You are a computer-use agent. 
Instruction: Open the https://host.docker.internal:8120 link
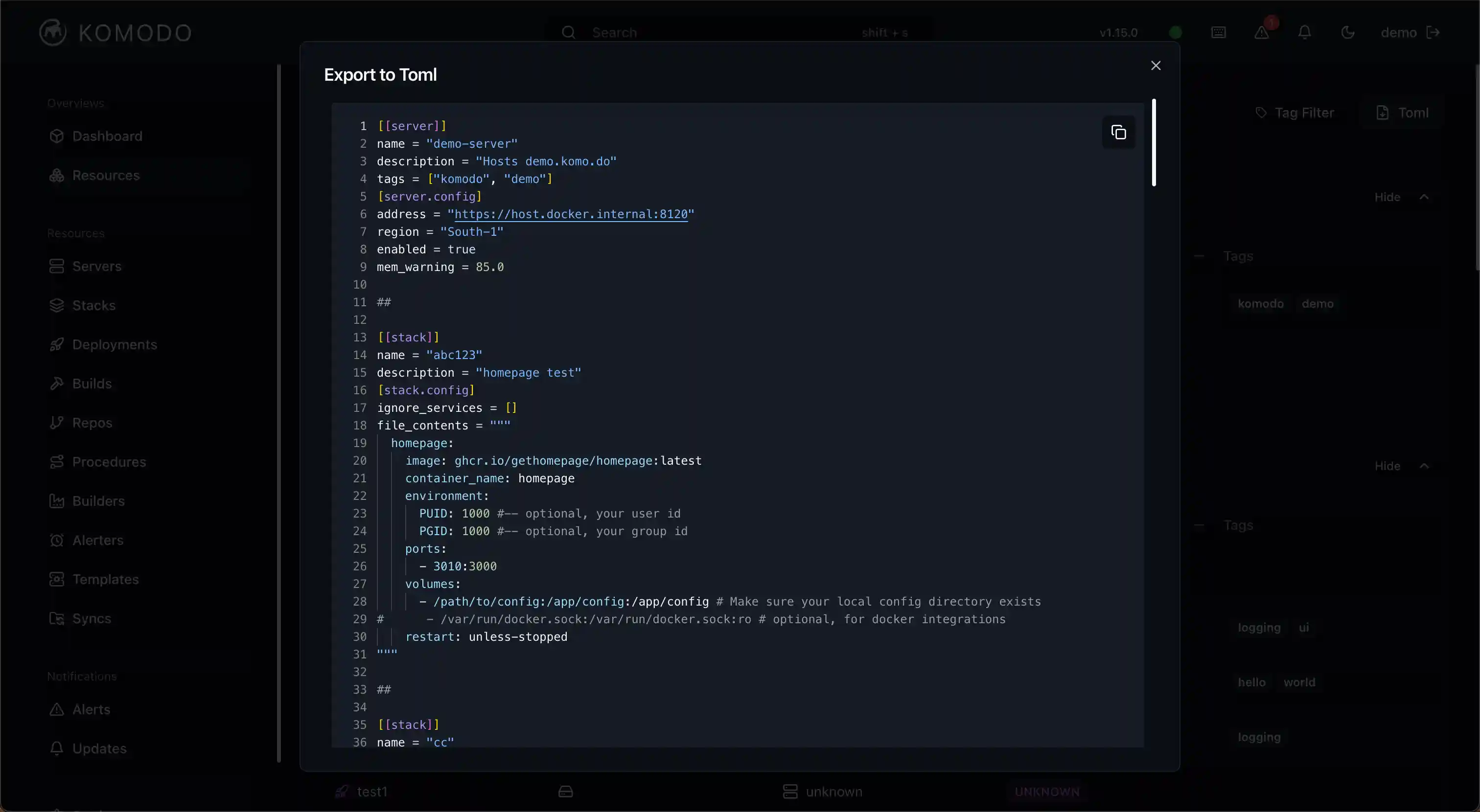[571, 214]
